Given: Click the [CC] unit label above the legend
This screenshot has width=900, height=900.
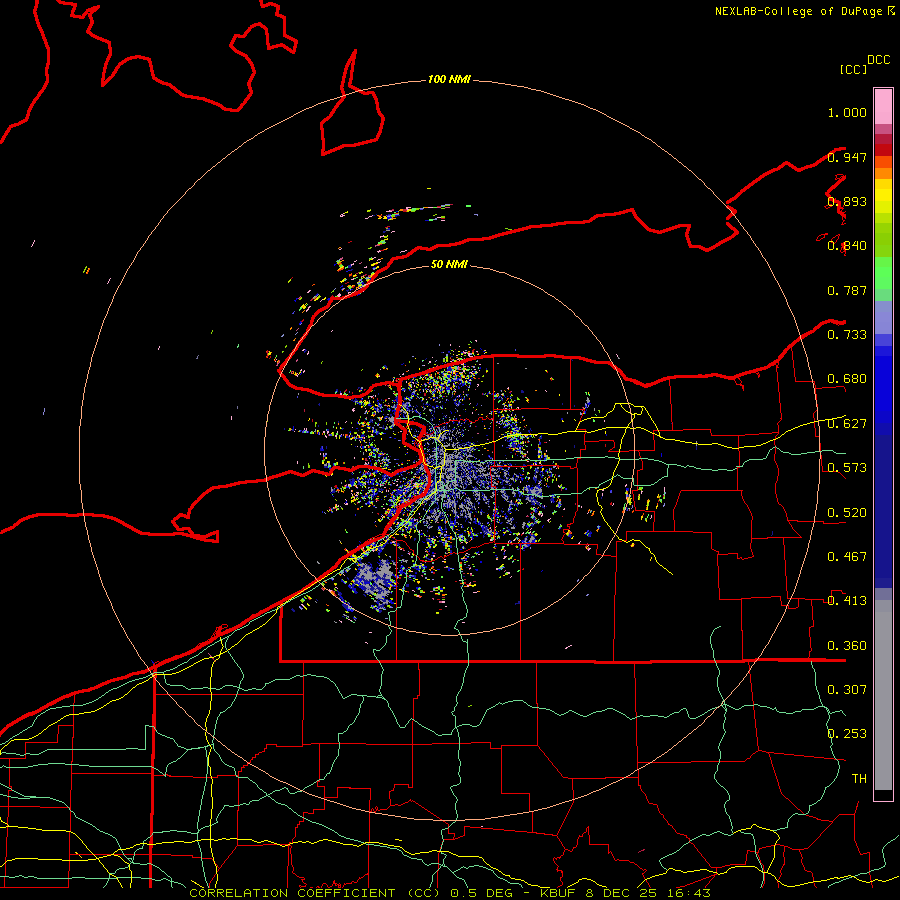Looking at the screenshot, I should [x=854, y=69].
